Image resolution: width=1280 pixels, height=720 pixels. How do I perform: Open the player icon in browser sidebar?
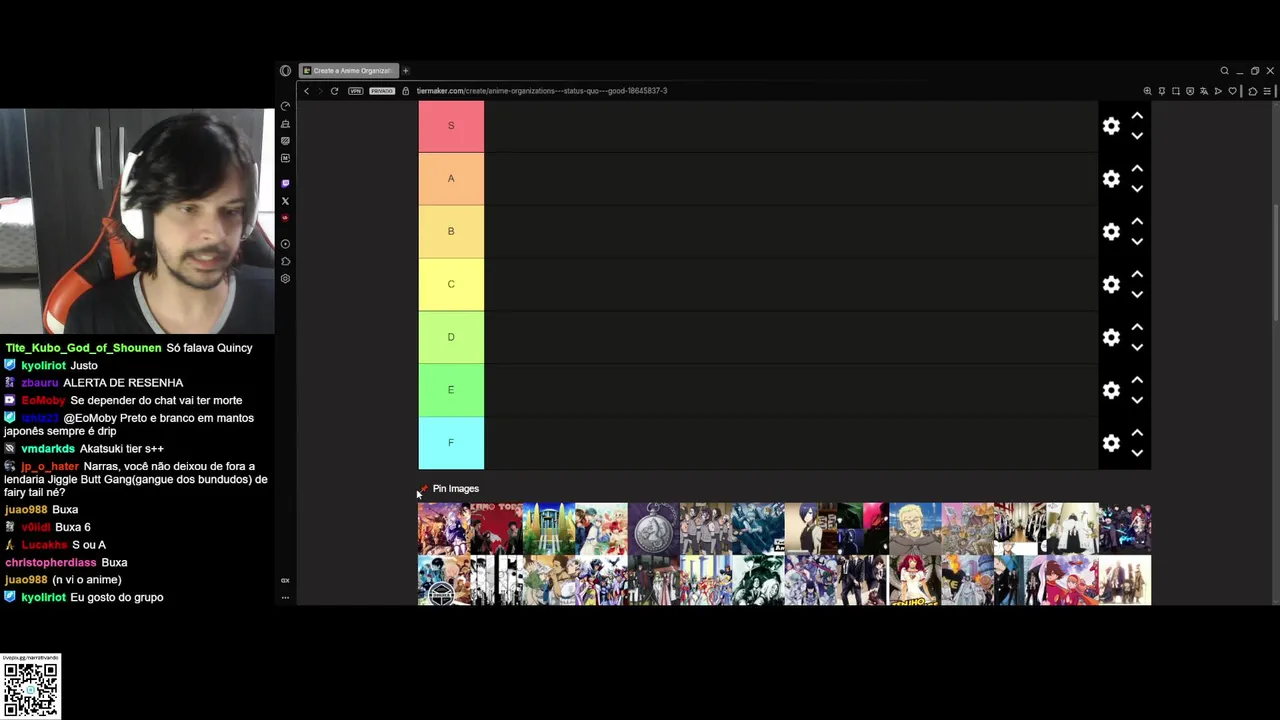[x=285, y=244]
